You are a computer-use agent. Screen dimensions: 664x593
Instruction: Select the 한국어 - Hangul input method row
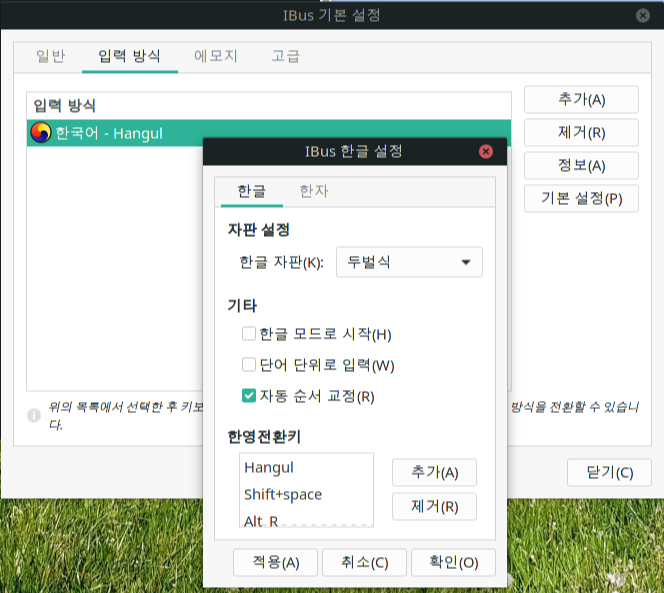click(269, 133)
